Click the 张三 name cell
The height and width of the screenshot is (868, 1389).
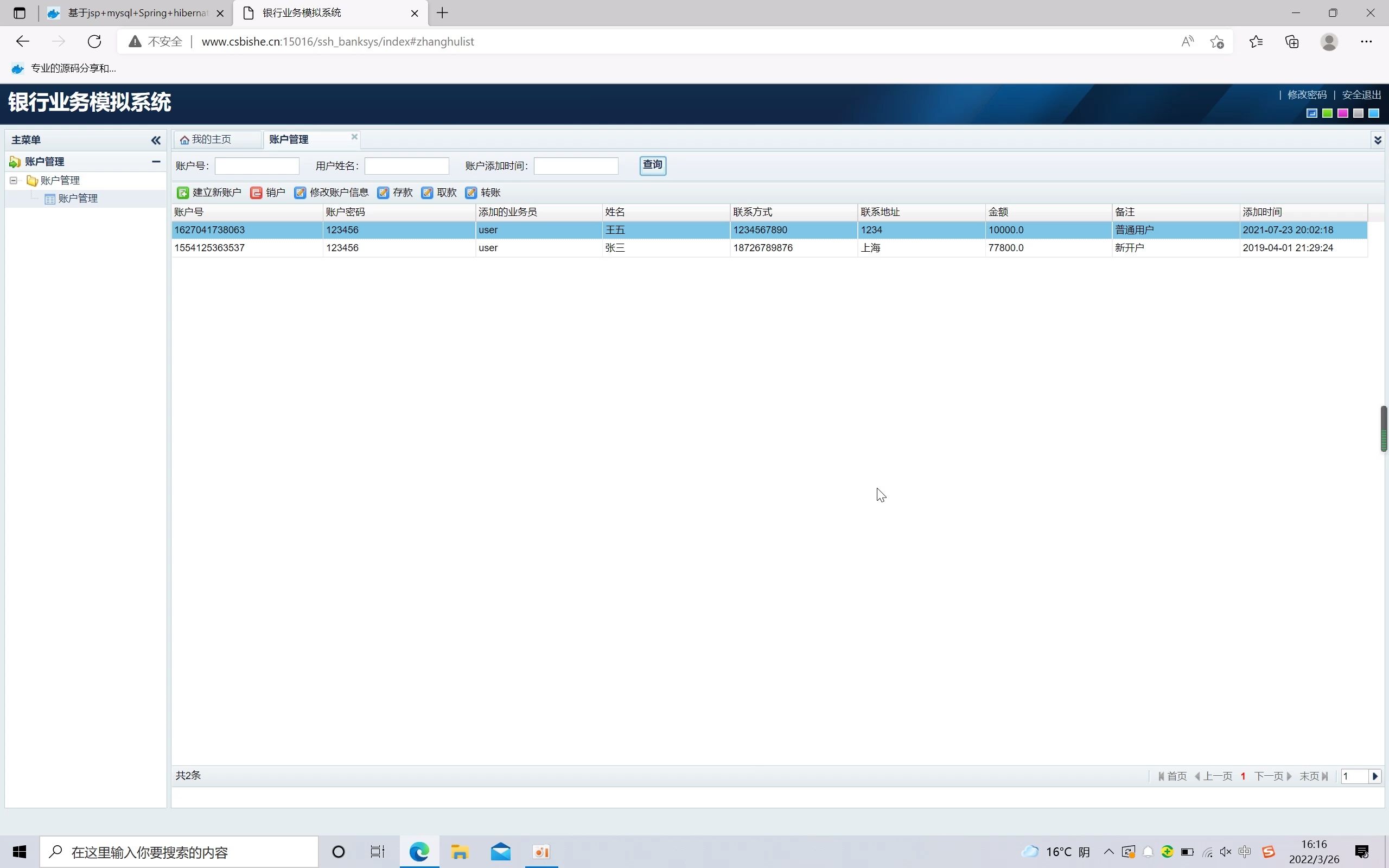click(666, 248)
